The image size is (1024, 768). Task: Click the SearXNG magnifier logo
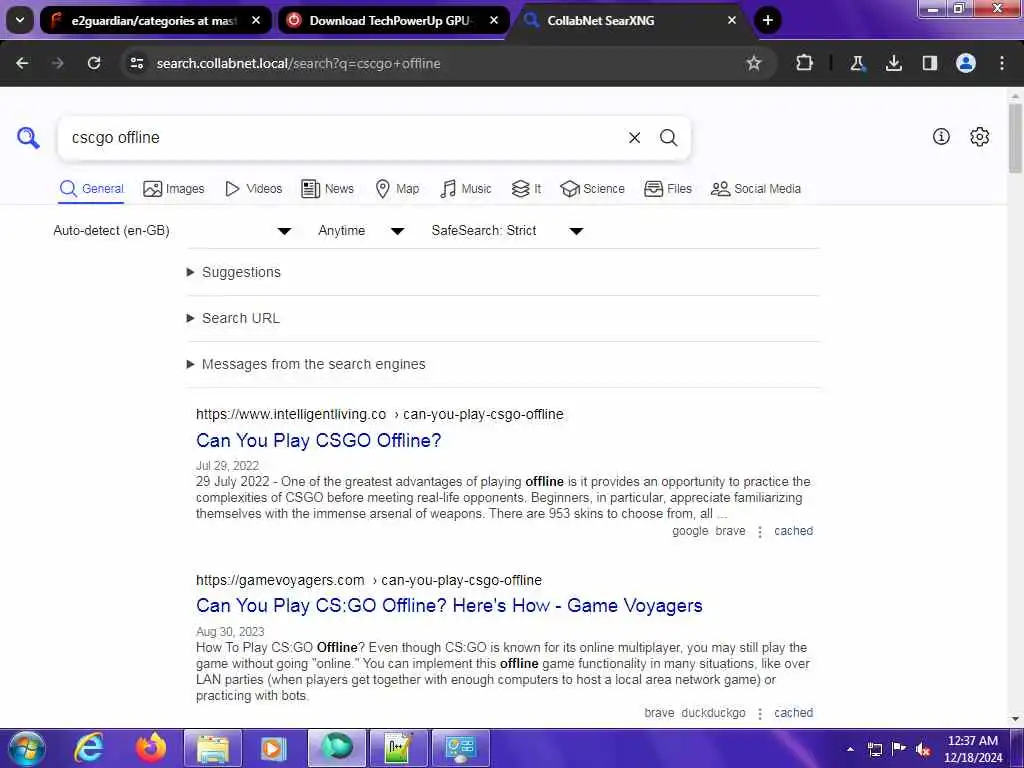28,138
